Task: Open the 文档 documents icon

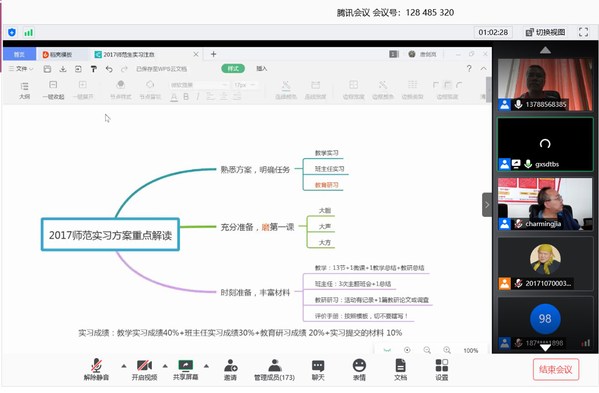Action: point(400,369)
